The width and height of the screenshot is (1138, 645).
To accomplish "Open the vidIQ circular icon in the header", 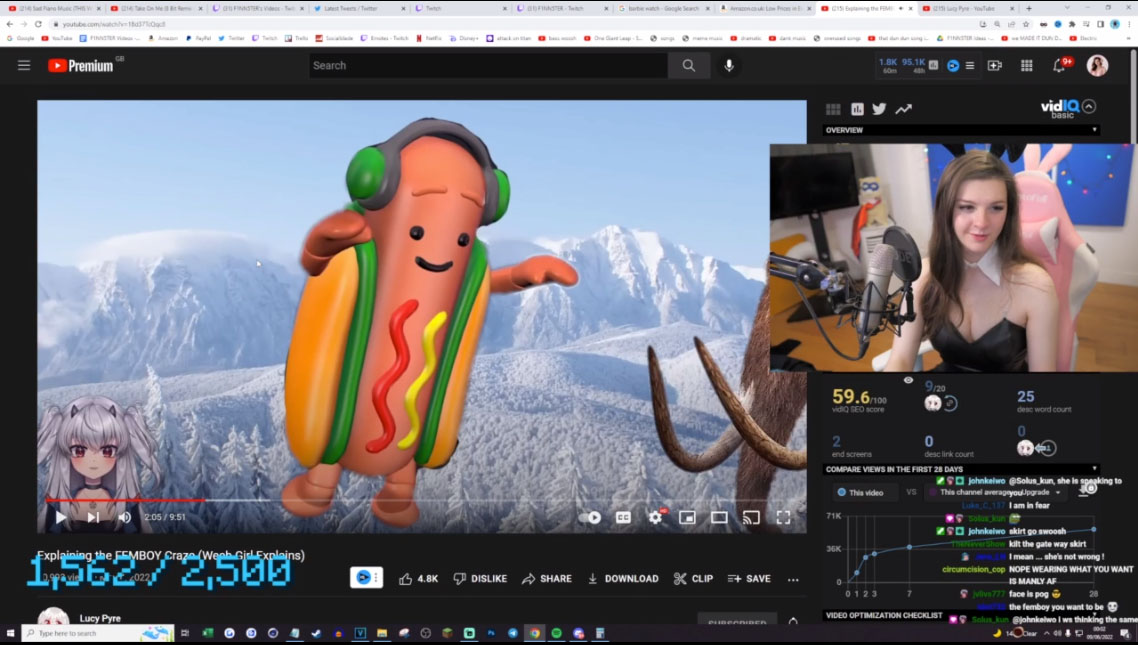I will [x=953, y=65].
